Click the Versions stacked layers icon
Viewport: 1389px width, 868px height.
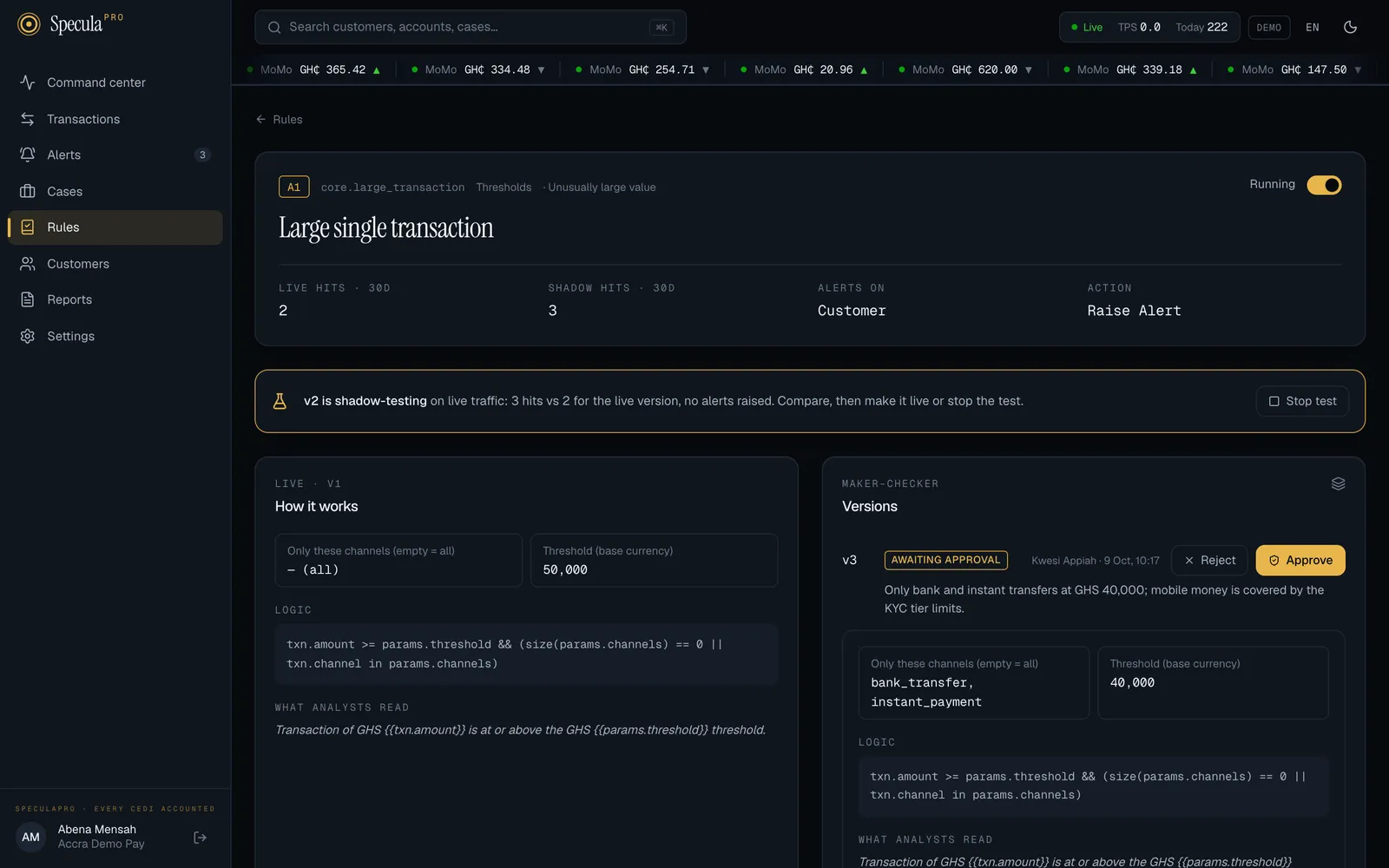[1338, 483]
